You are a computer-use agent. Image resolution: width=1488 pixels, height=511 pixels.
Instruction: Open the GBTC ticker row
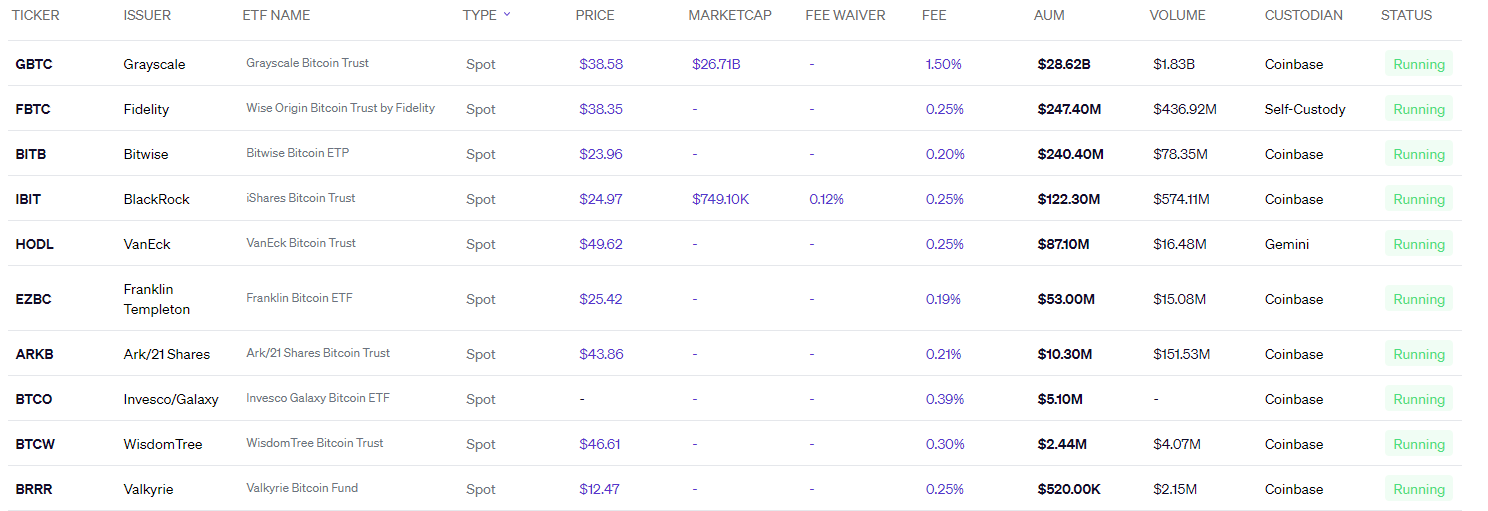[34, 64]
